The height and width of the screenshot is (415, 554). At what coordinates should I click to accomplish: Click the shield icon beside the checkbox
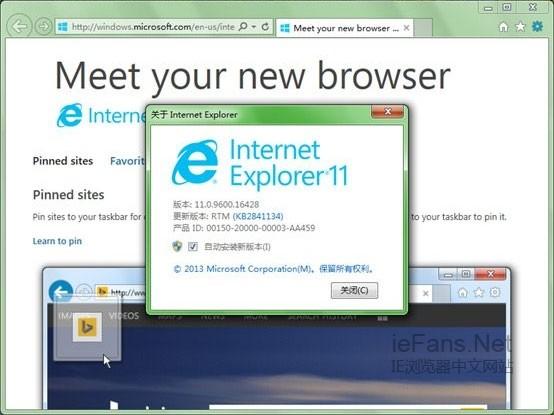point(177,246)
